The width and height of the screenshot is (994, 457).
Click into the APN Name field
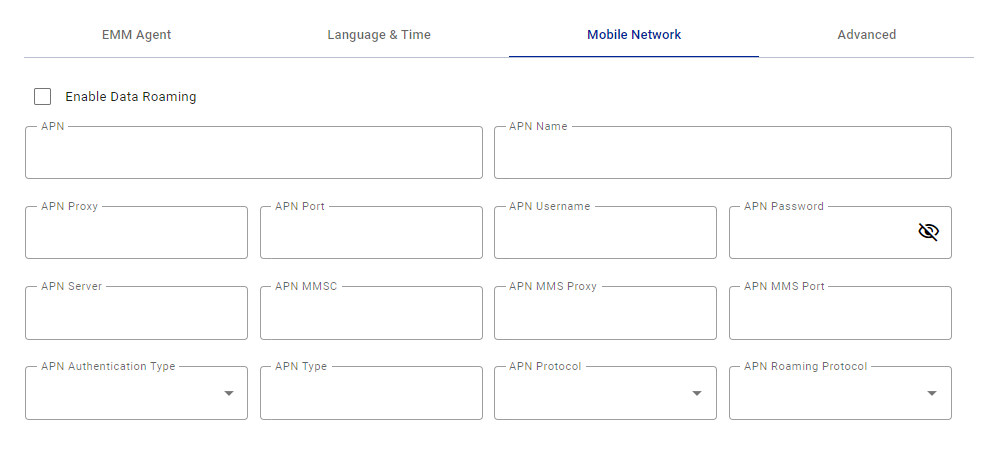point(723,153)
